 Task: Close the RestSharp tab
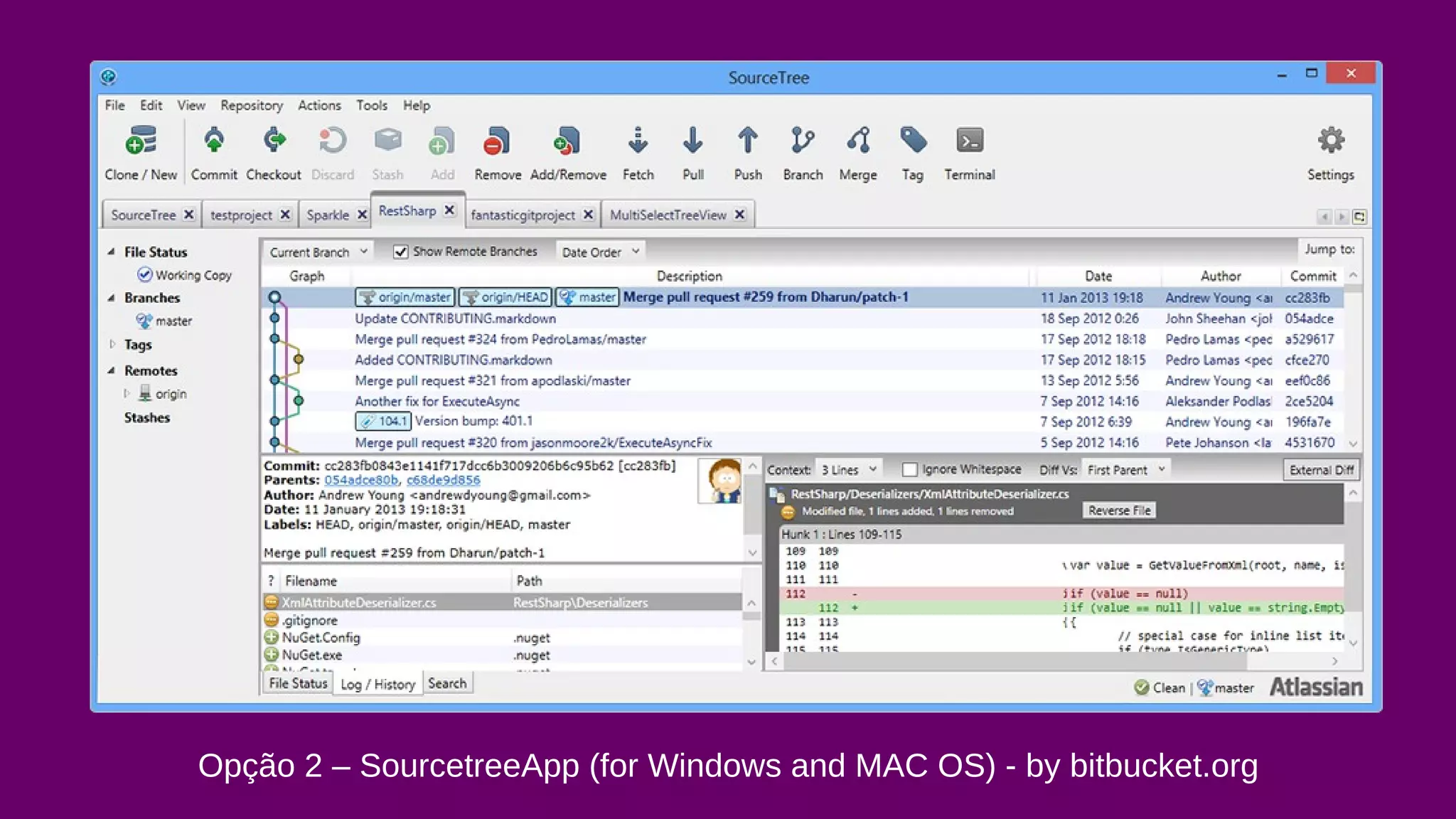(449, 210)
